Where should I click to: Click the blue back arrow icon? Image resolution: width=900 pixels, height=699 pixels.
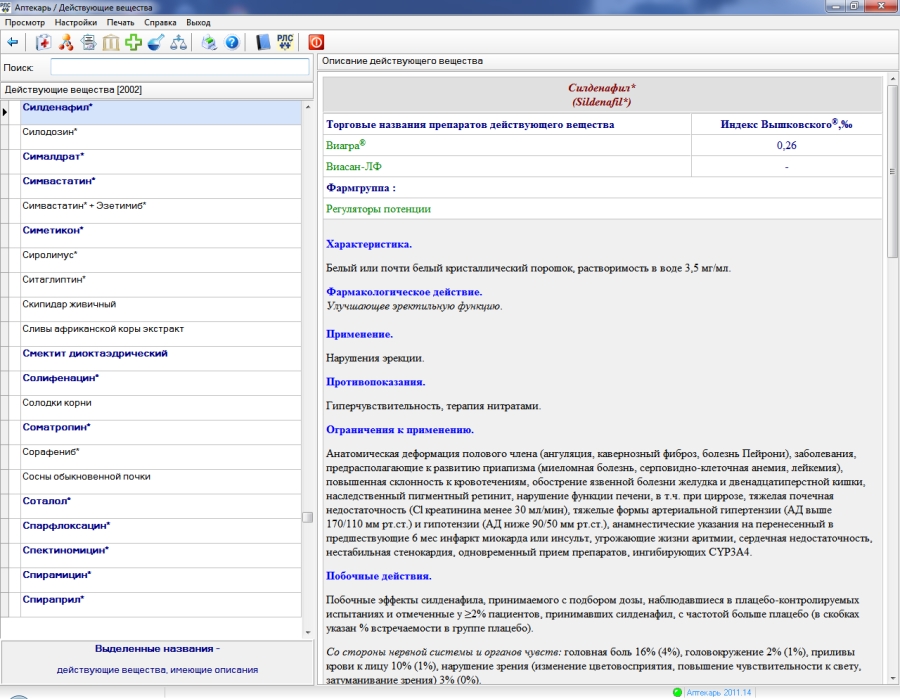pos(13,42)
